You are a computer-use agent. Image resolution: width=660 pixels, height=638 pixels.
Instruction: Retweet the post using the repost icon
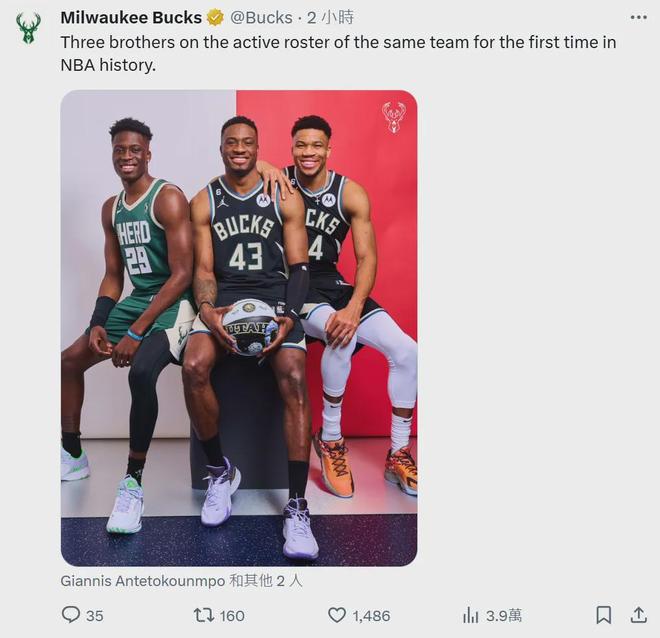tap(203, 615)
